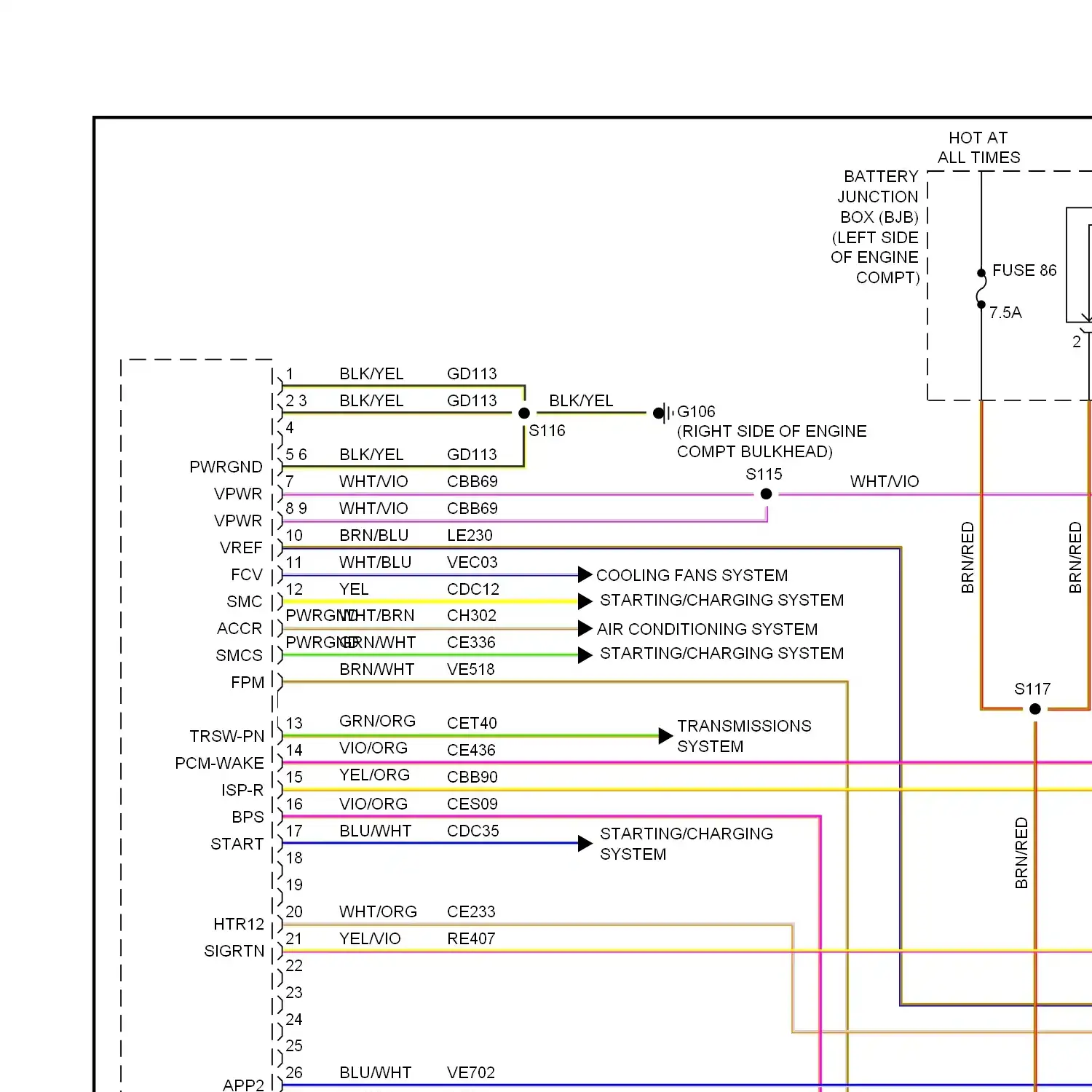Select pin number 23
The width and height of the screenshot is (1092, 1092).
tap(294, 992)
